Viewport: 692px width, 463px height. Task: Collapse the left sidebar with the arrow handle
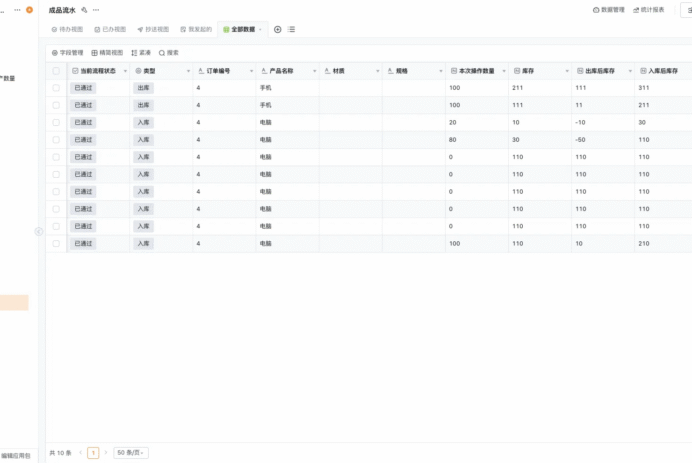(39, 232)
